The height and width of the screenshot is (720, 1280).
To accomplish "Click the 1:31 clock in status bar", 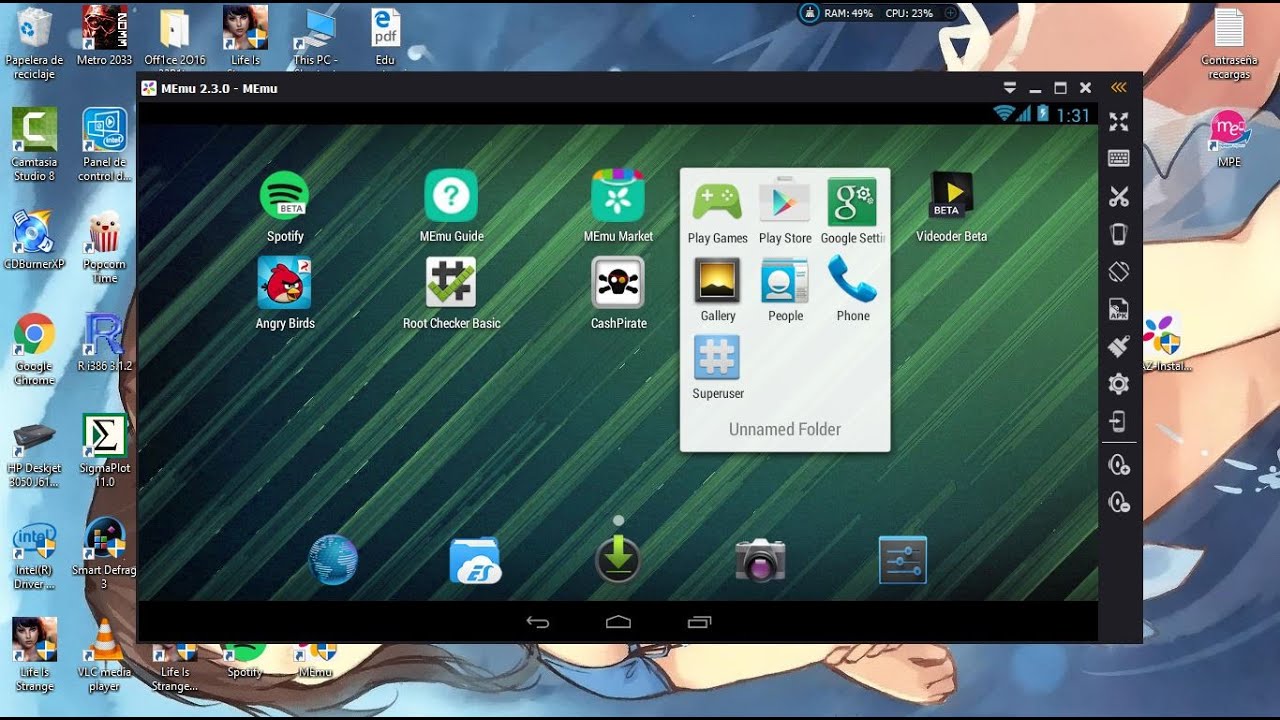I will click(1073, 115).
